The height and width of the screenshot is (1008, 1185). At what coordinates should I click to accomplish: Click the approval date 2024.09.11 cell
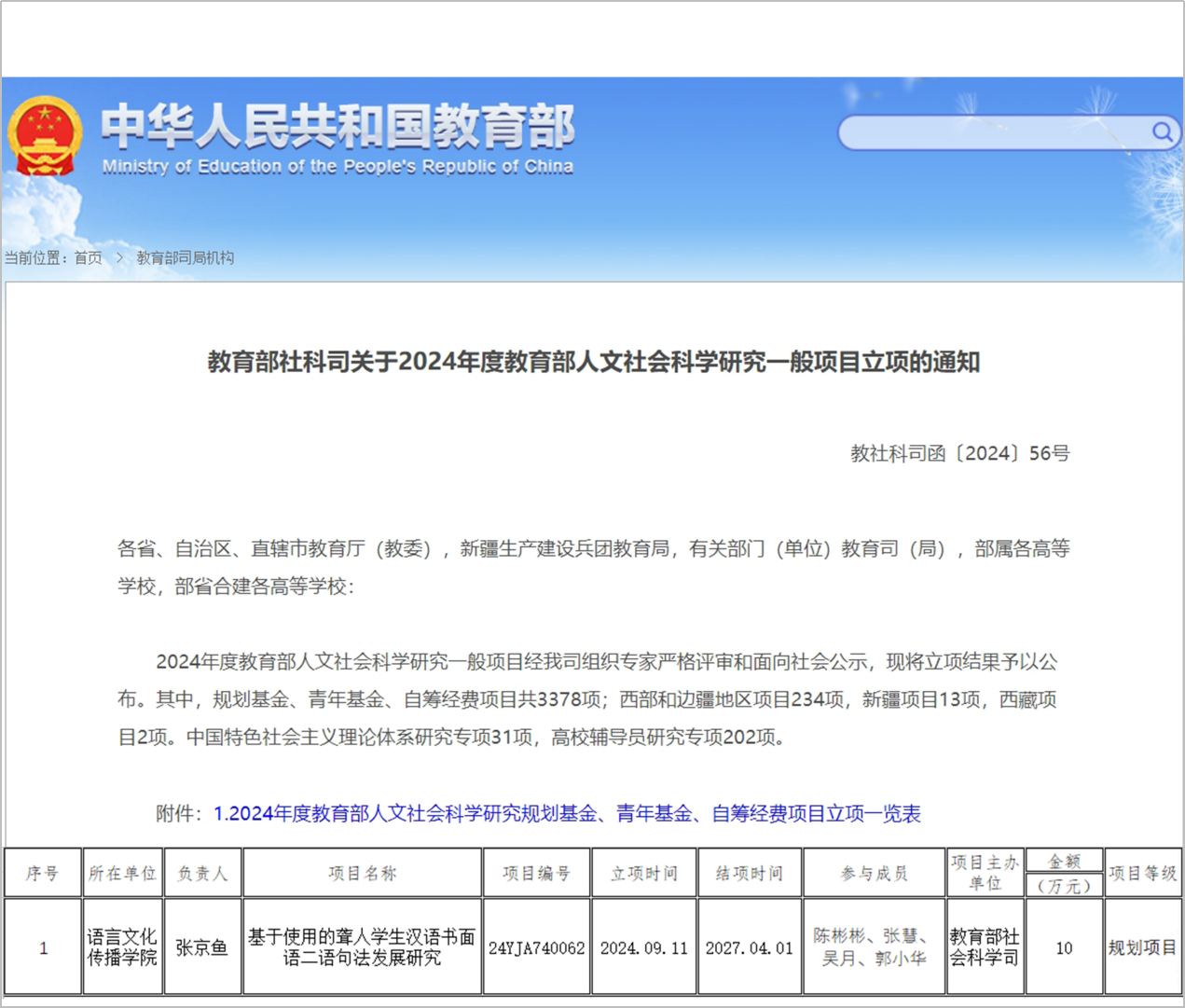click(644, 948)
